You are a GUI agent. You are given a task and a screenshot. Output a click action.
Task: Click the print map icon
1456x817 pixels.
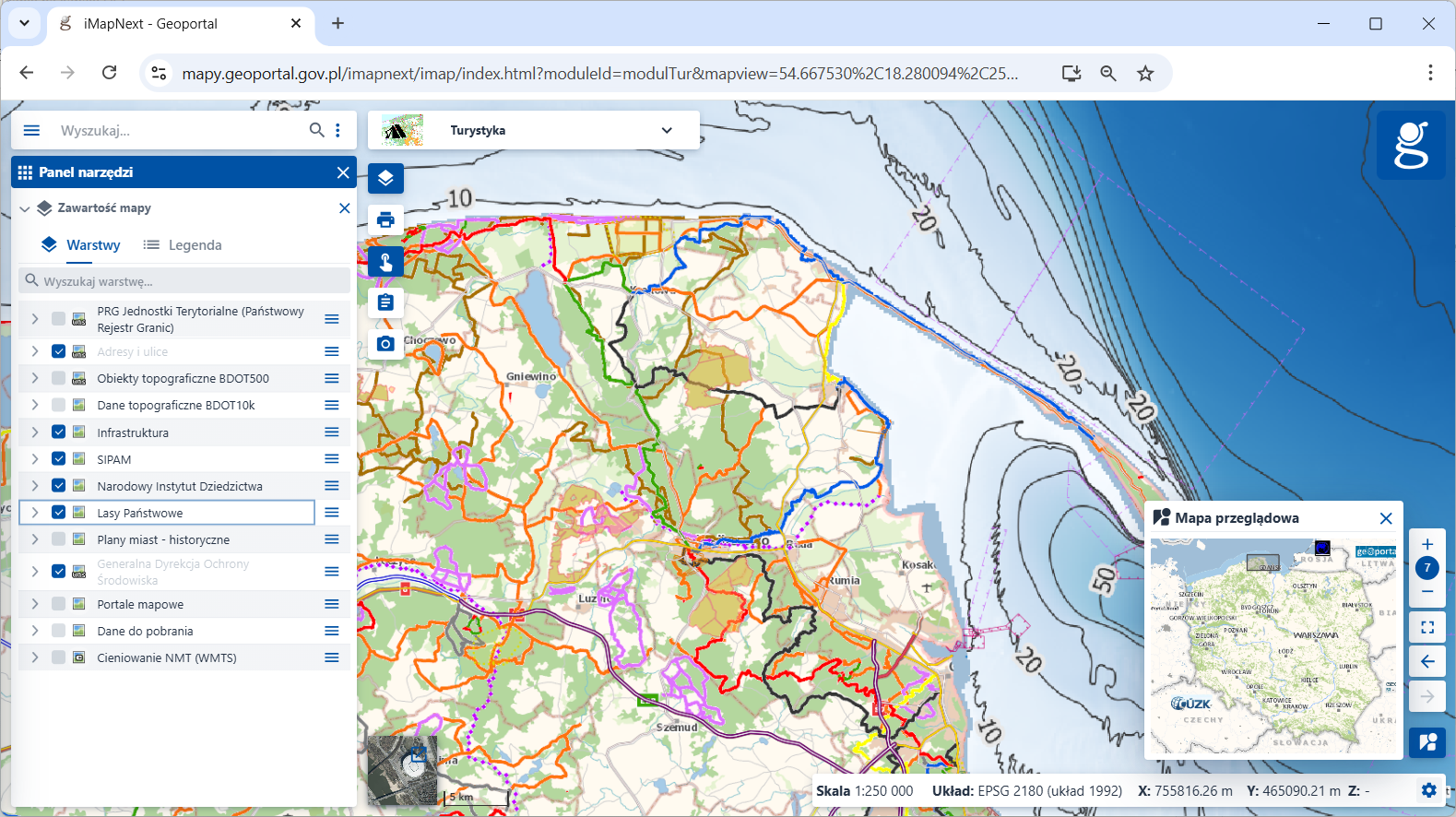[x=385, y=219]
